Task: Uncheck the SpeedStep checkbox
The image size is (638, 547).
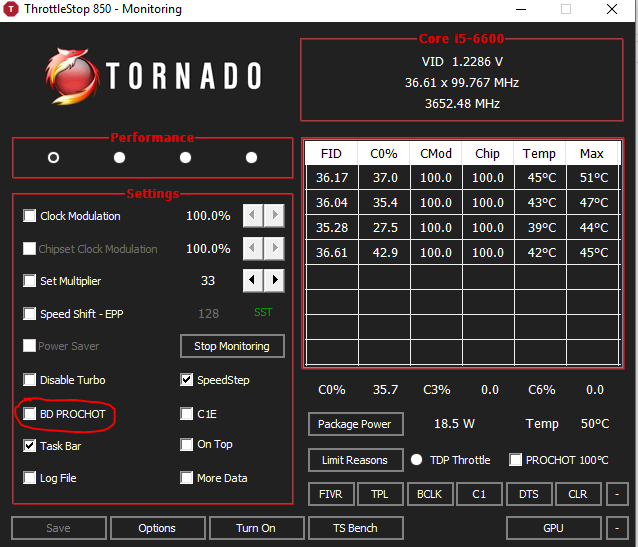Action: coord(186,380)
